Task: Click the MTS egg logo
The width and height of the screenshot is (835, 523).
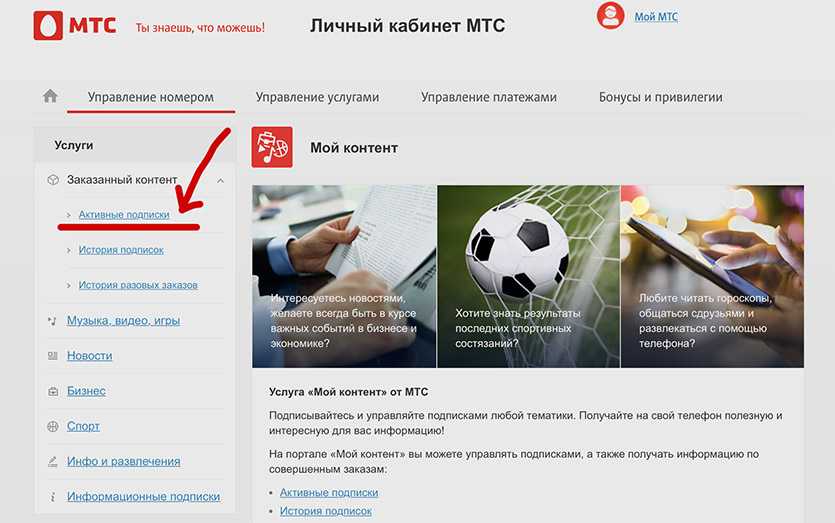Action: (48, 25)
